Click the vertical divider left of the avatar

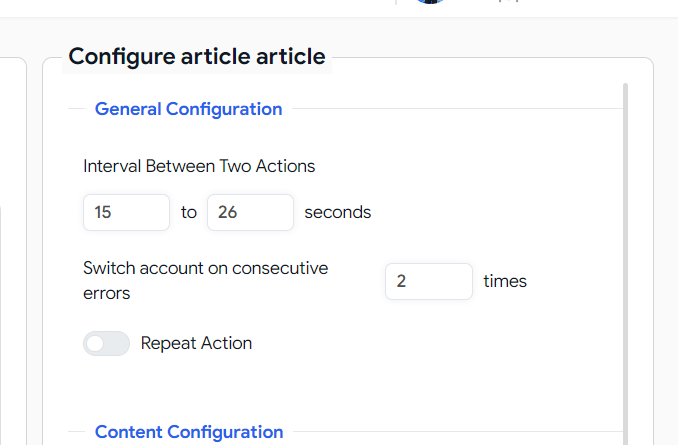[x=396, y=2]
